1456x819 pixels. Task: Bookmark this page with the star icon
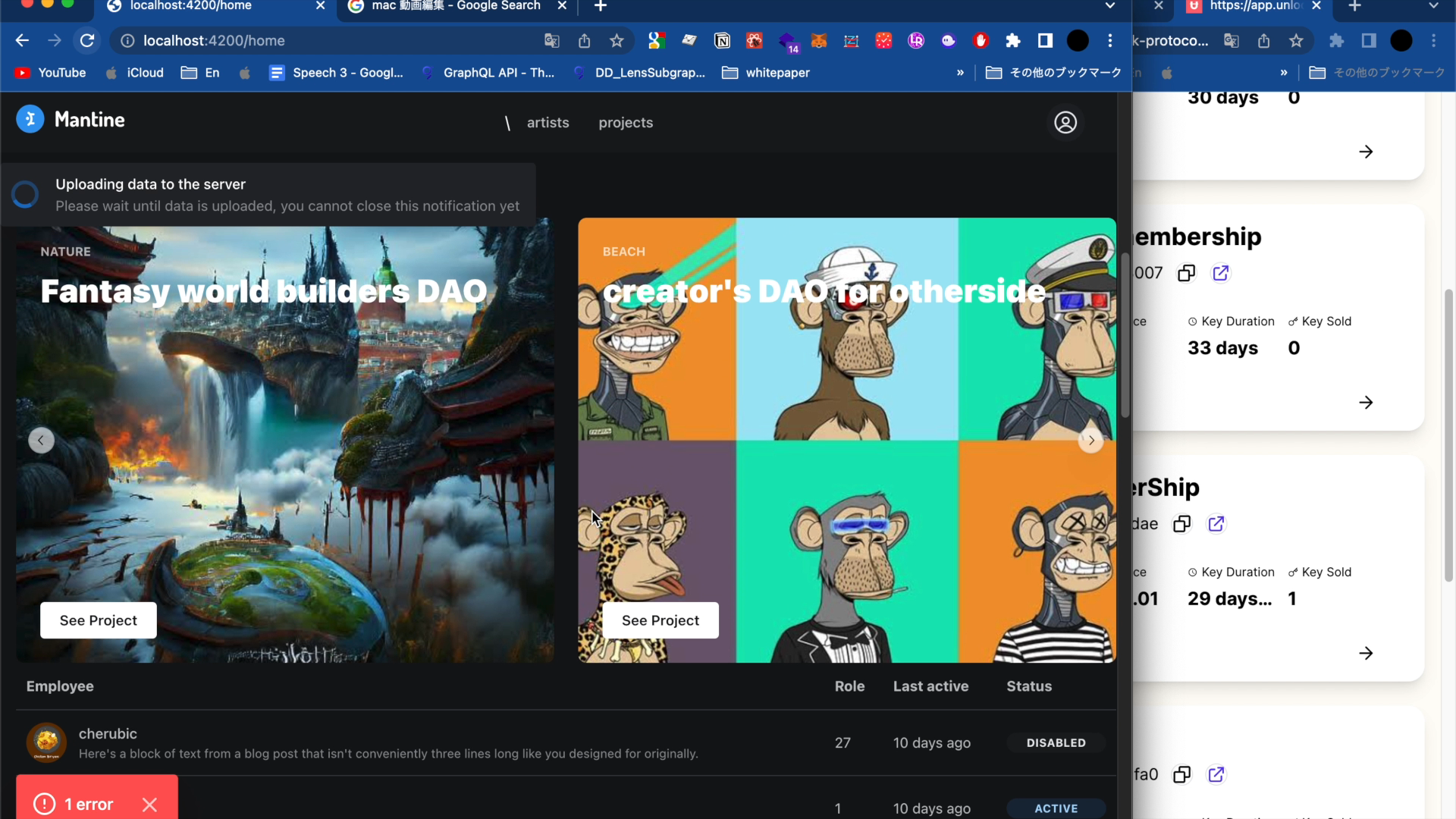(617, 41)
